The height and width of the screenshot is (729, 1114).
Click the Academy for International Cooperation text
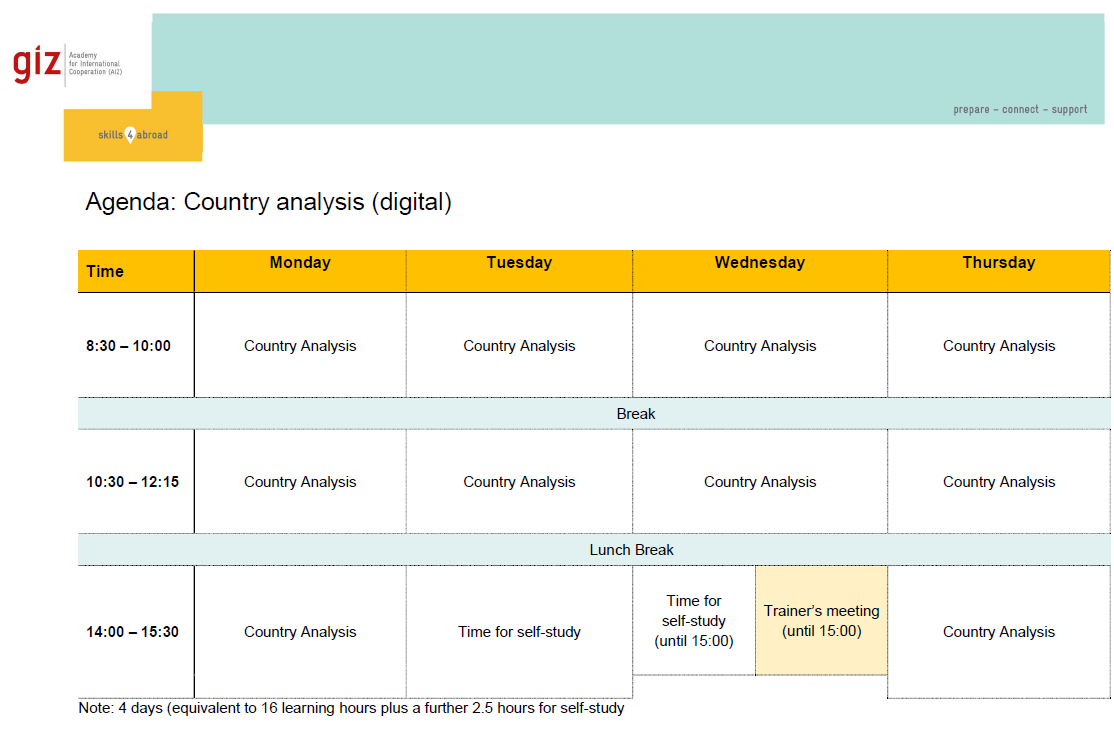[95, 64]
